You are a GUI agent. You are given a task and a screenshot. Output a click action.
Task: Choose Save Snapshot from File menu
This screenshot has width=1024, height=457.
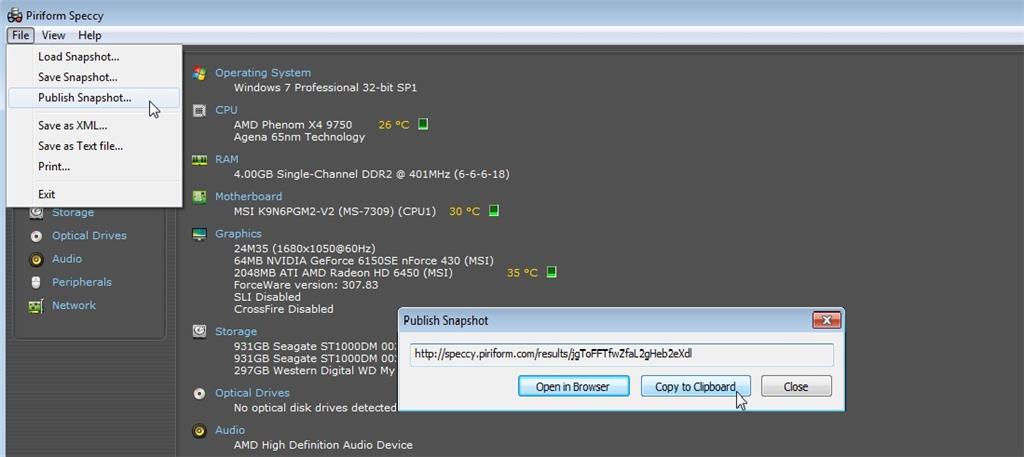[x=94, y=77]
